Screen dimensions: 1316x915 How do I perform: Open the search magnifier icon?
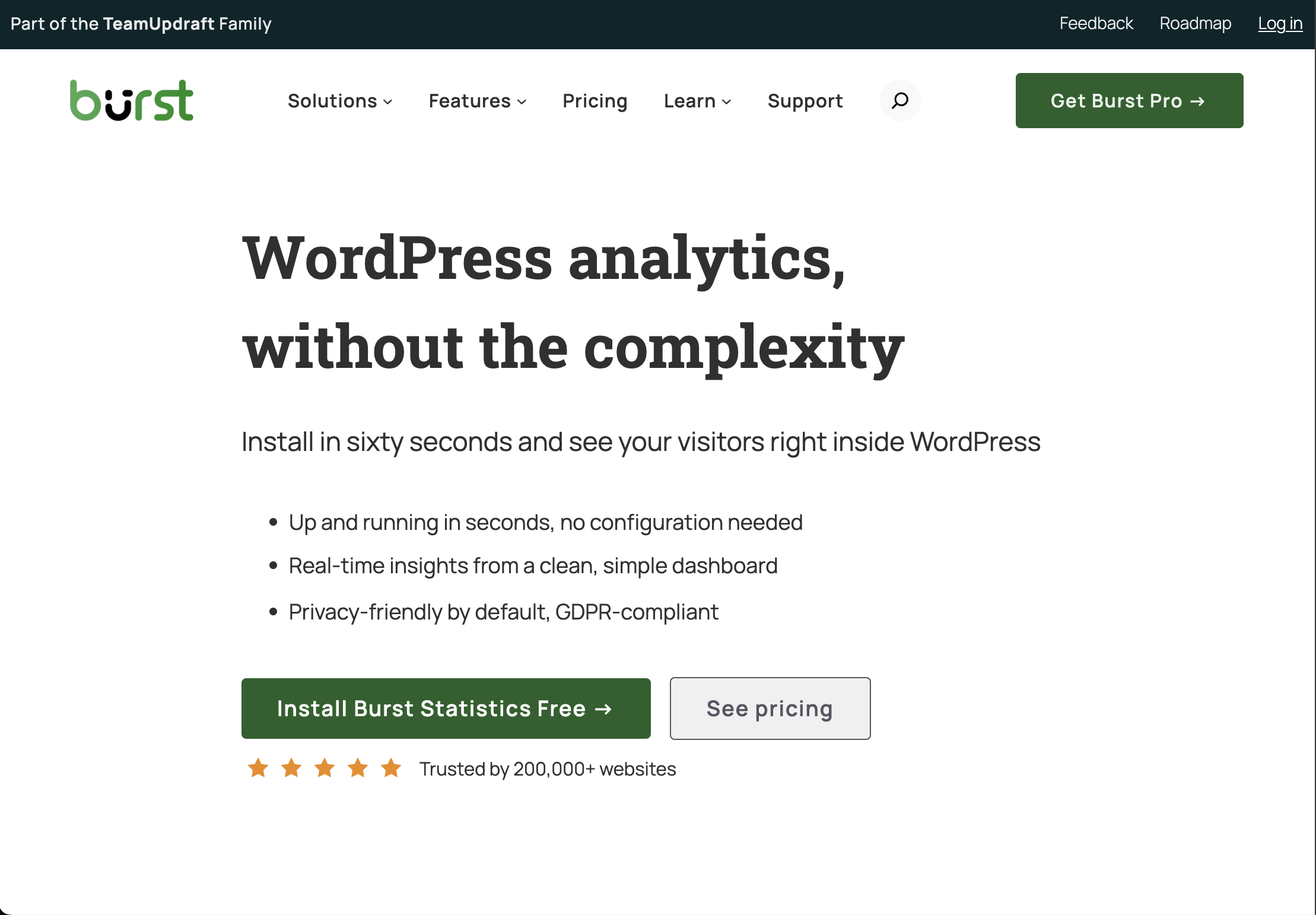pos(900,100)
